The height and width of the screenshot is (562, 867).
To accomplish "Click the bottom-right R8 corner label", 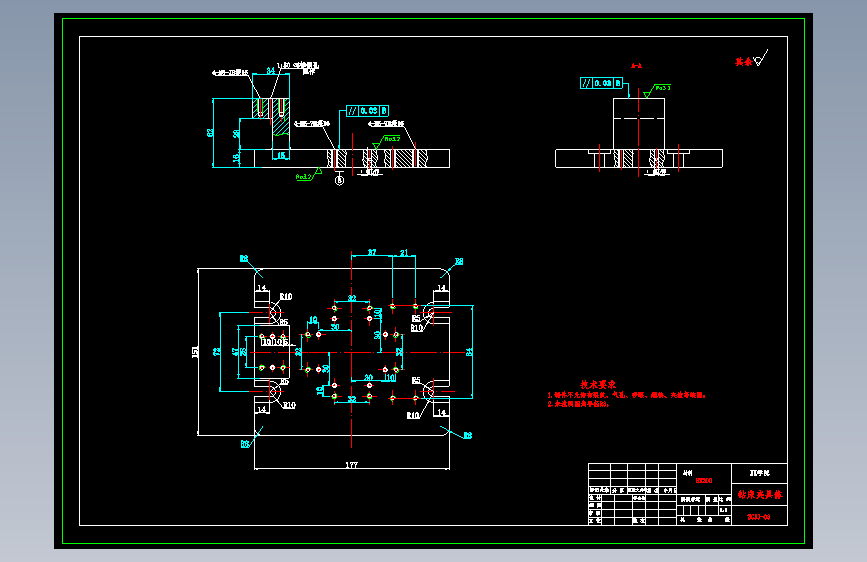I will 468,435.
